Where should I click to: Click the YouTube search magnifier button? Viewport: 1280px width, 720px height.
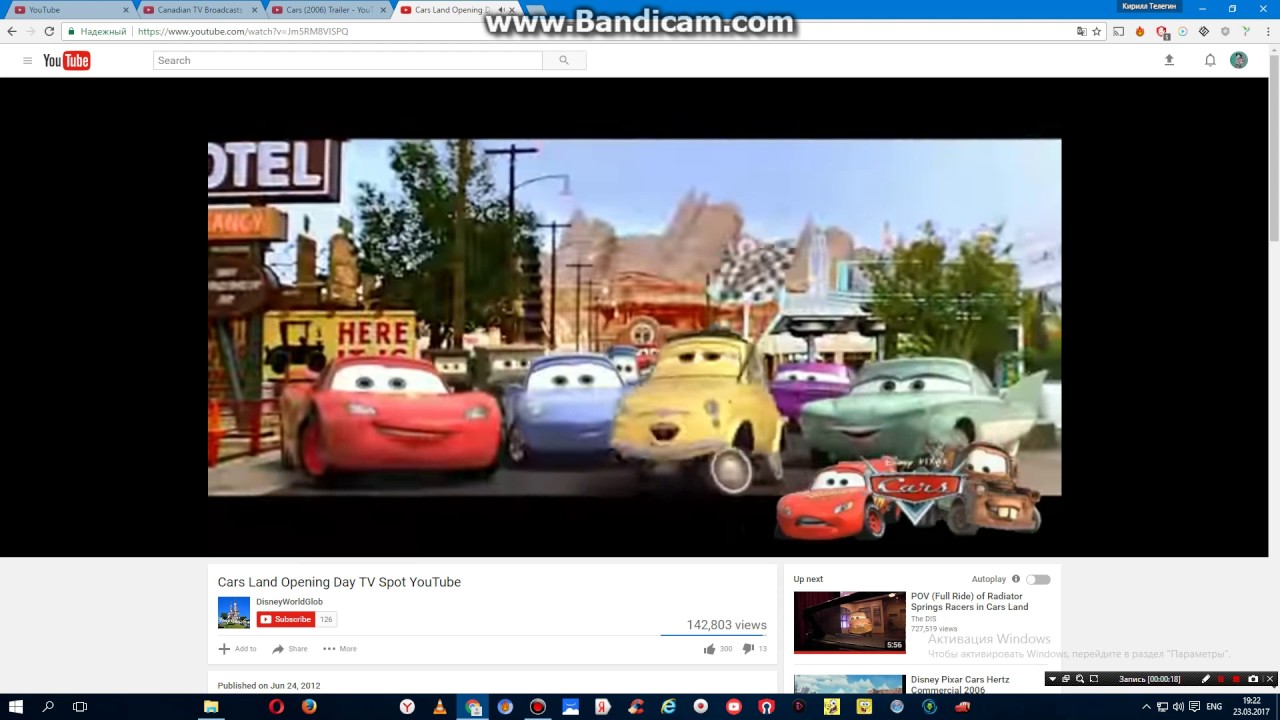coord(564,61)
